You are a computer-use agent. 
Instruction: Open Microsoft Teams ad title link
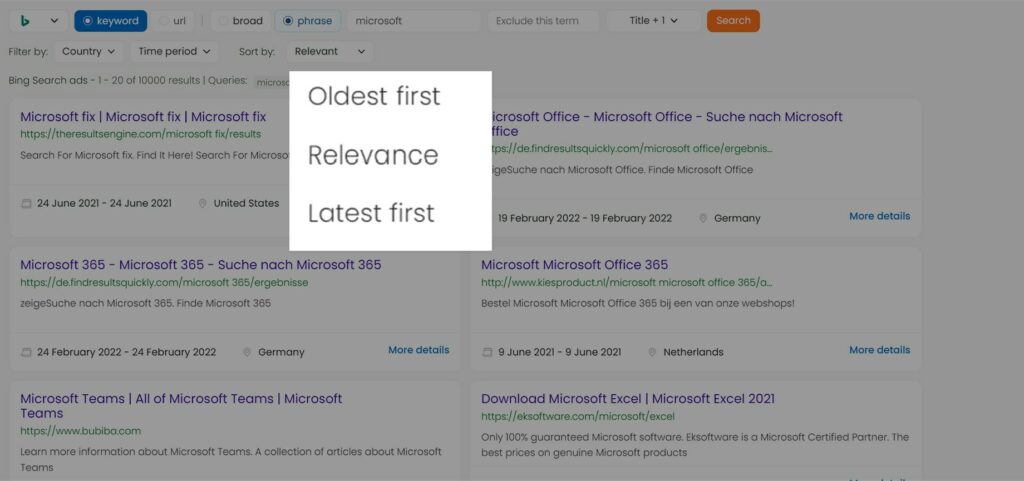point(181,406)
